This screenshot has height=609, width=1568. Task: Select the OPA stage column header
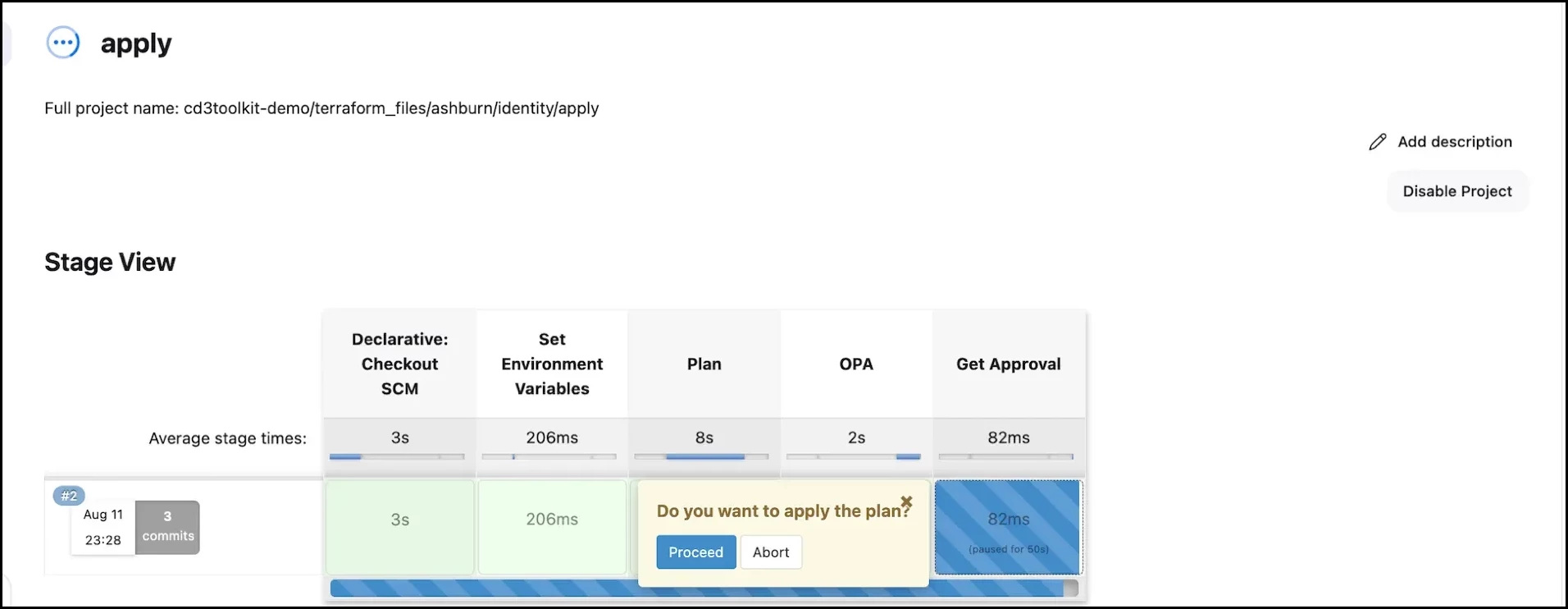(x=856, y=364)
